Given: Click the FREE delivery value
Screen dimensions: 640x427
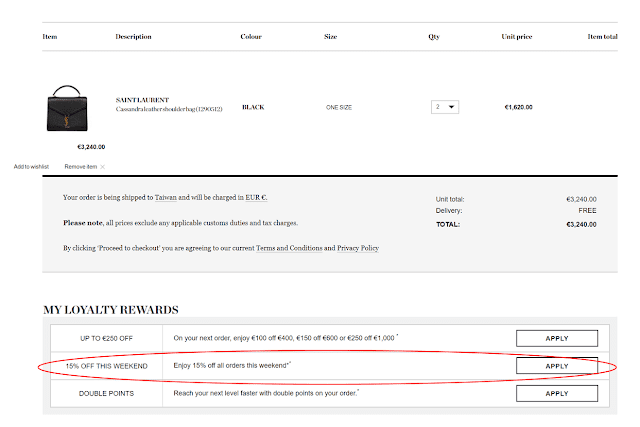Looking at the screenshot, I should (x=587, y=211).
